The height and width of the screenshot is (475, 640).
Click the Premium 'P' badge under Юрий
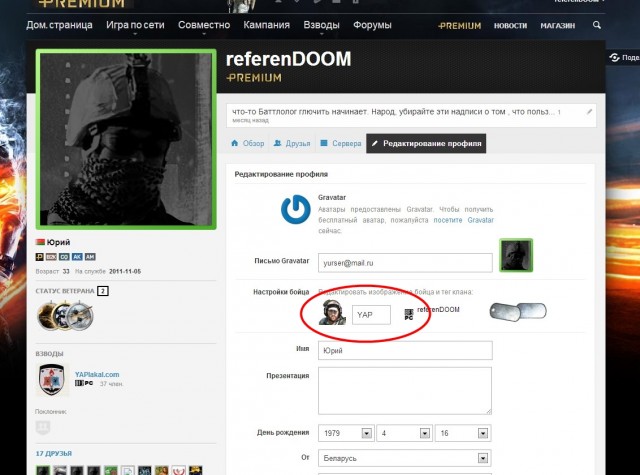click(x=40, y=257)
